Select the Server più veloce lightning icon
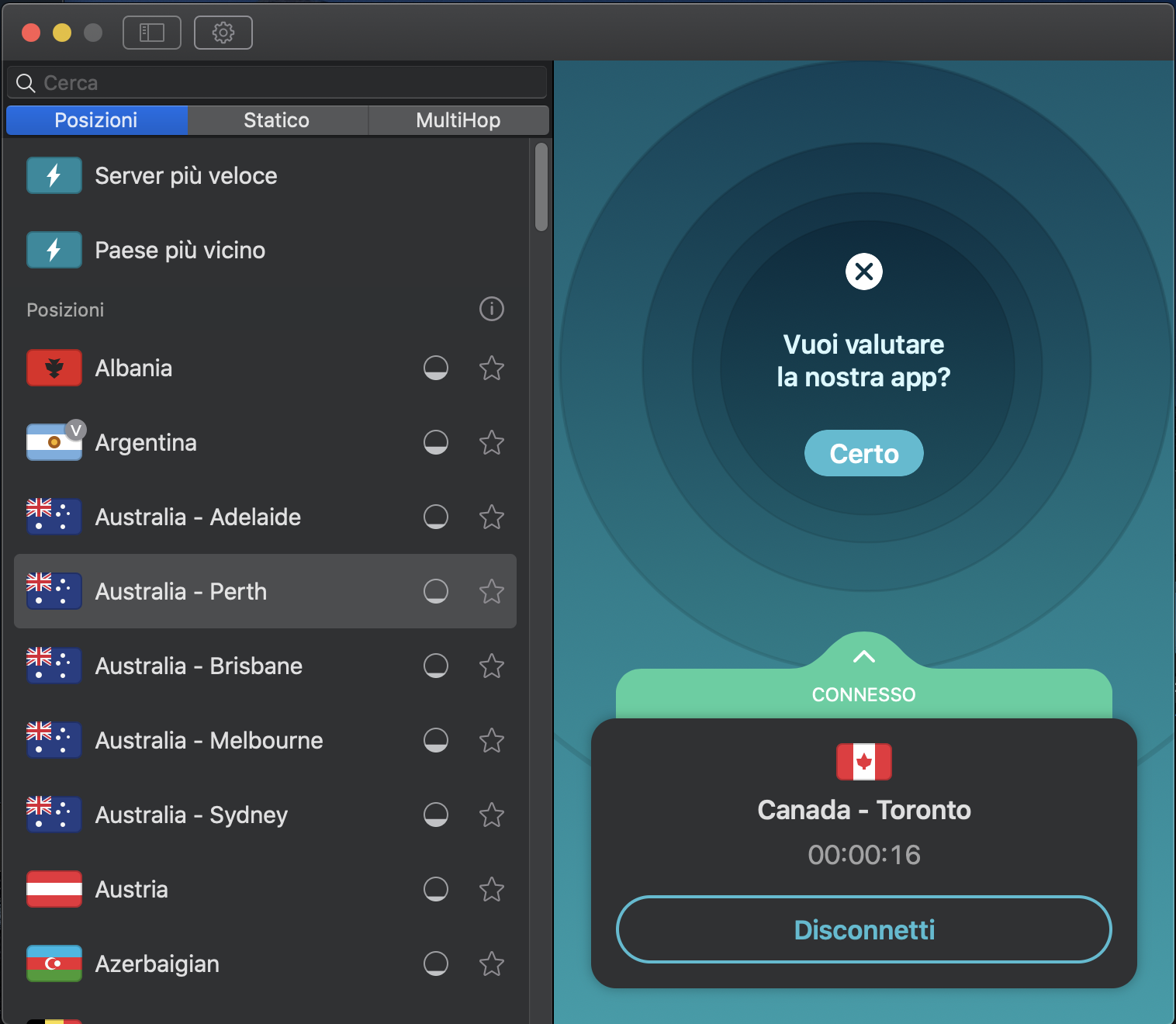Viewport: 1176px width, 1024px height. pos(54,175)
